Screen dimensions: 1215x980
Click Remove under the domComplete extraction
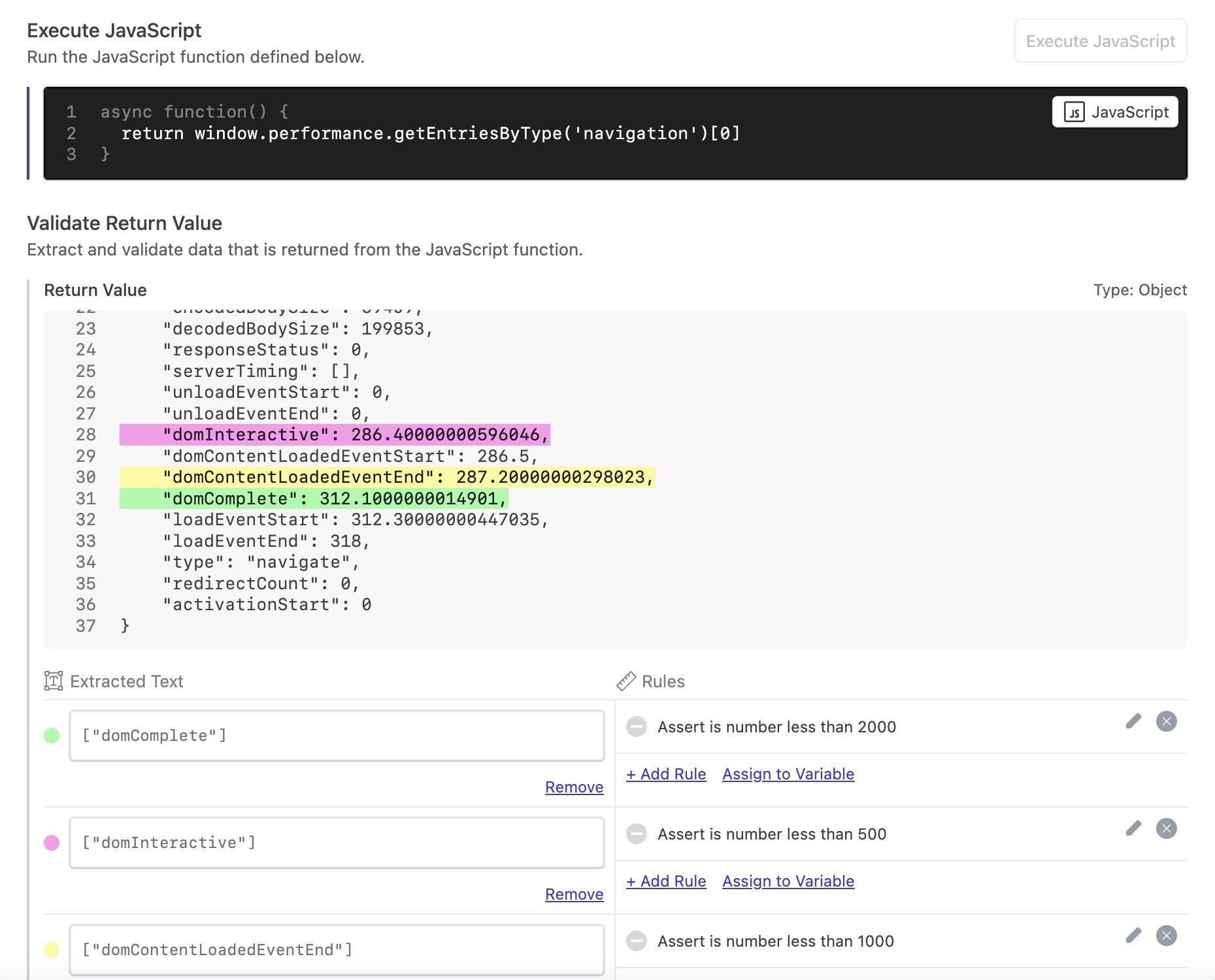(573, 787)
